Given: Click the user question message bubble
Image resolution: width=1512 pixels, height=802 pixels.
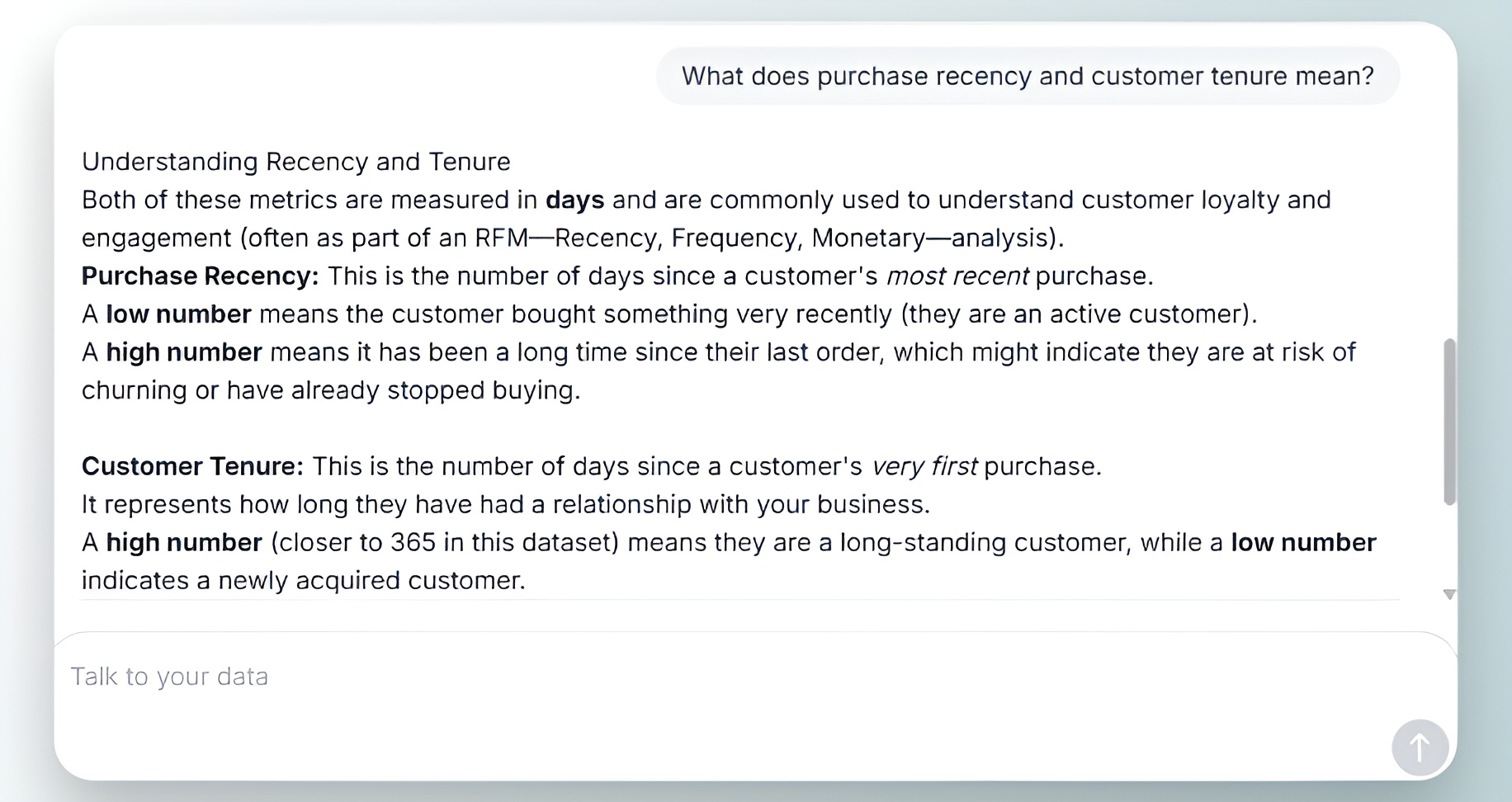Looking at the screenshot, I should (1028, 76).
